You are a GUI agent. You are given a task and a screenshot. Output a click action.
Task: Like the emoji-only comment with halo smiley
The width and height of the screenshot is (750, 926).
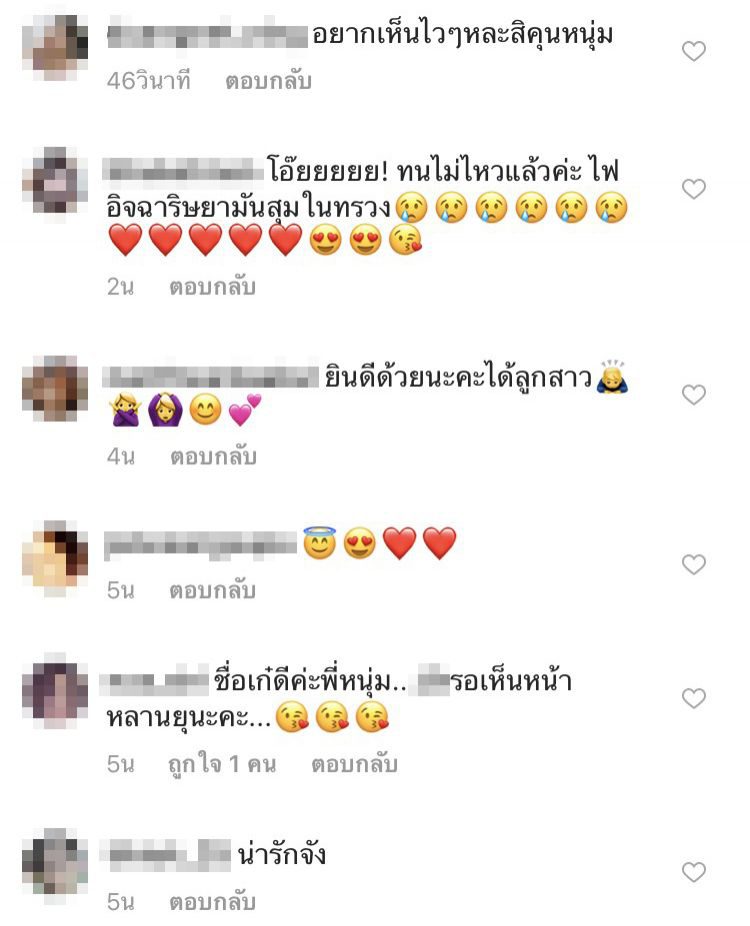click(694, 565)
